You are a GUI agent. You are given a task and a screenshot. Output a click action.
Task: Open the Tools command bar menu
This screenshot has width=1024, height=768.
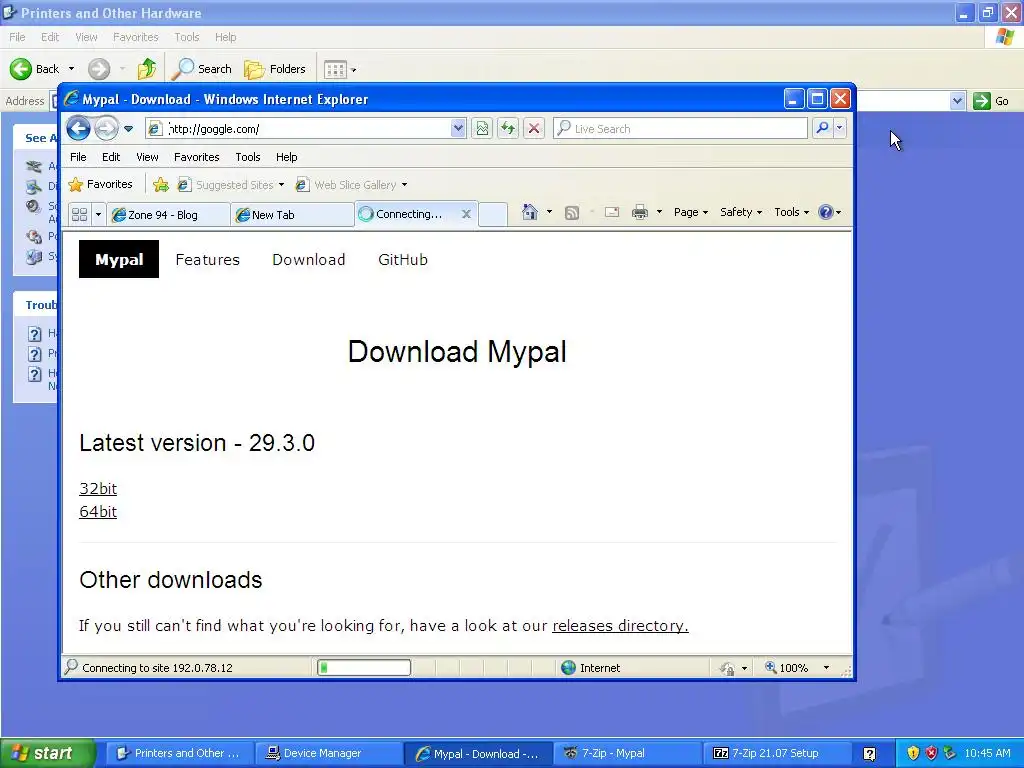tap(792, 212)
